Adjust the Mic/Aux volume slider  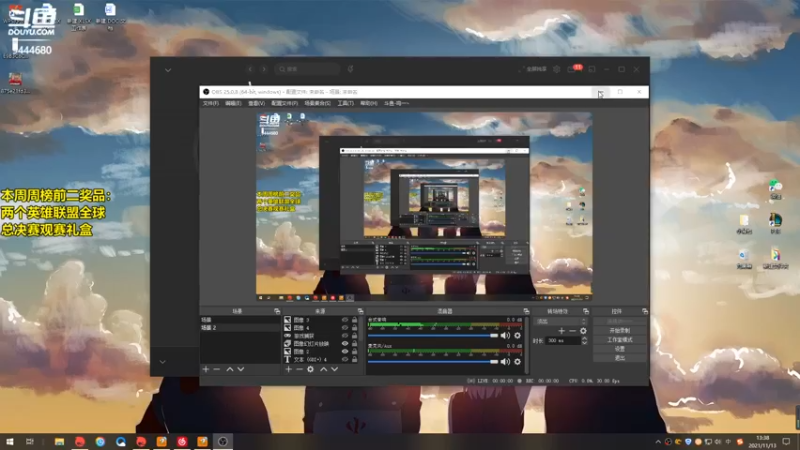click(x=433, y=361)
